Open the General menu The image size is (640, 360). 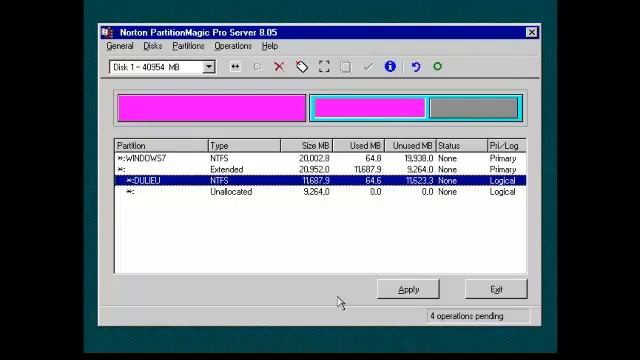tap(120, 46)
